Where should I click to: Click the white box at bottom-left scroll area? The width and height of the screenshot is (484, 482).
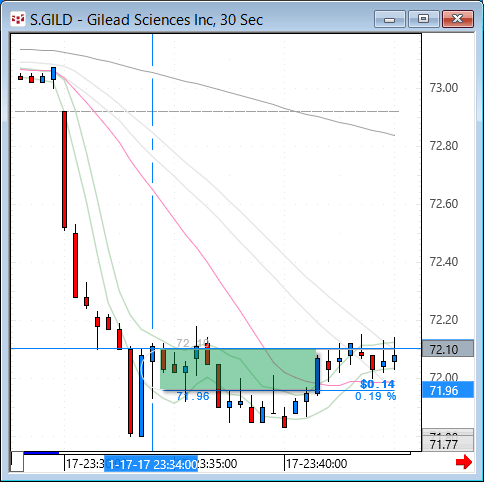coord(17,462)
